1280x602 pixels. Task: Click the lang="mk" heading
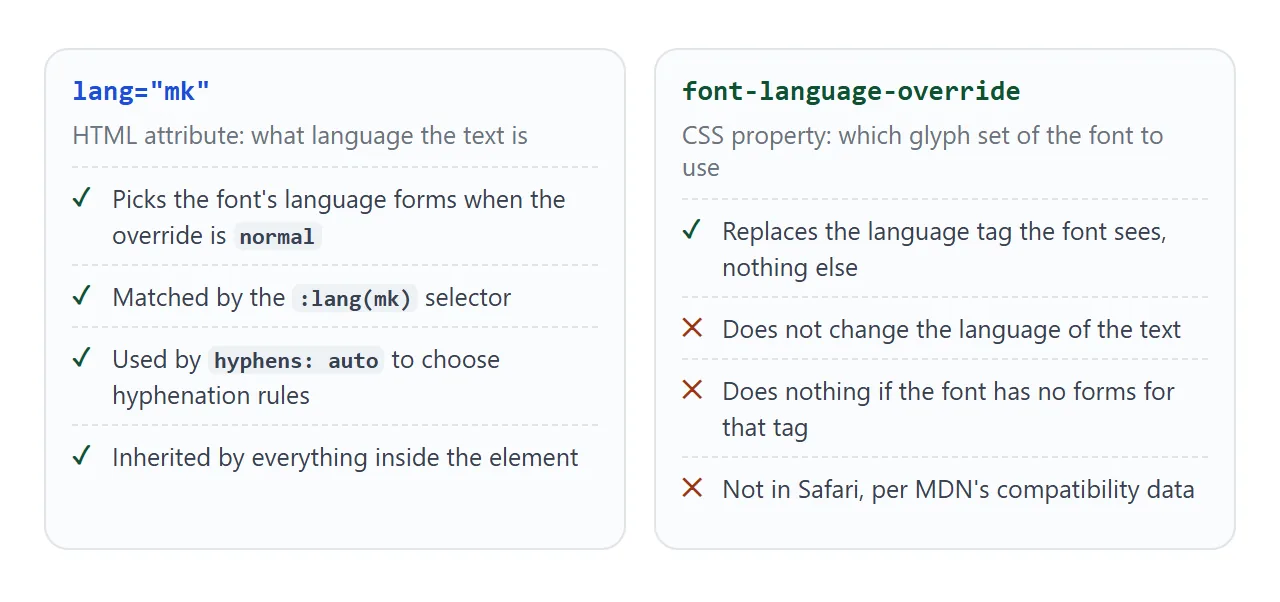pos(141,91)
